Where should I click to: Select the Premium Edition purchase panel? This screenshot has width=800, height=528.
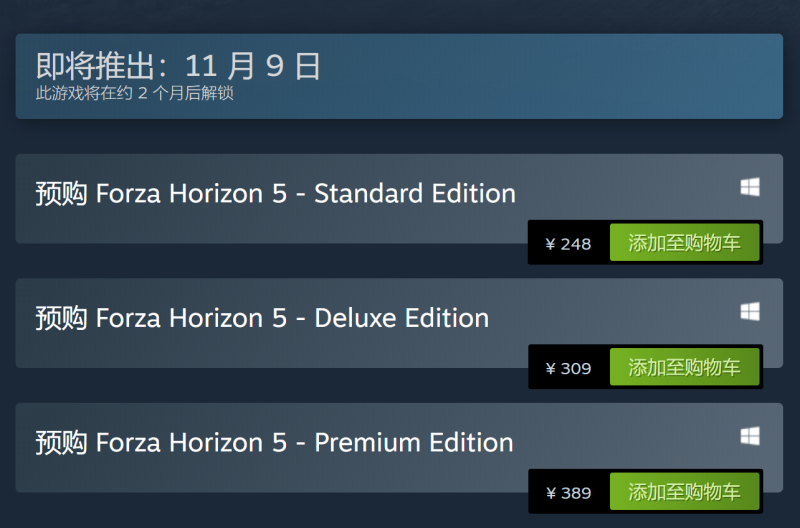tap(399, 447)
